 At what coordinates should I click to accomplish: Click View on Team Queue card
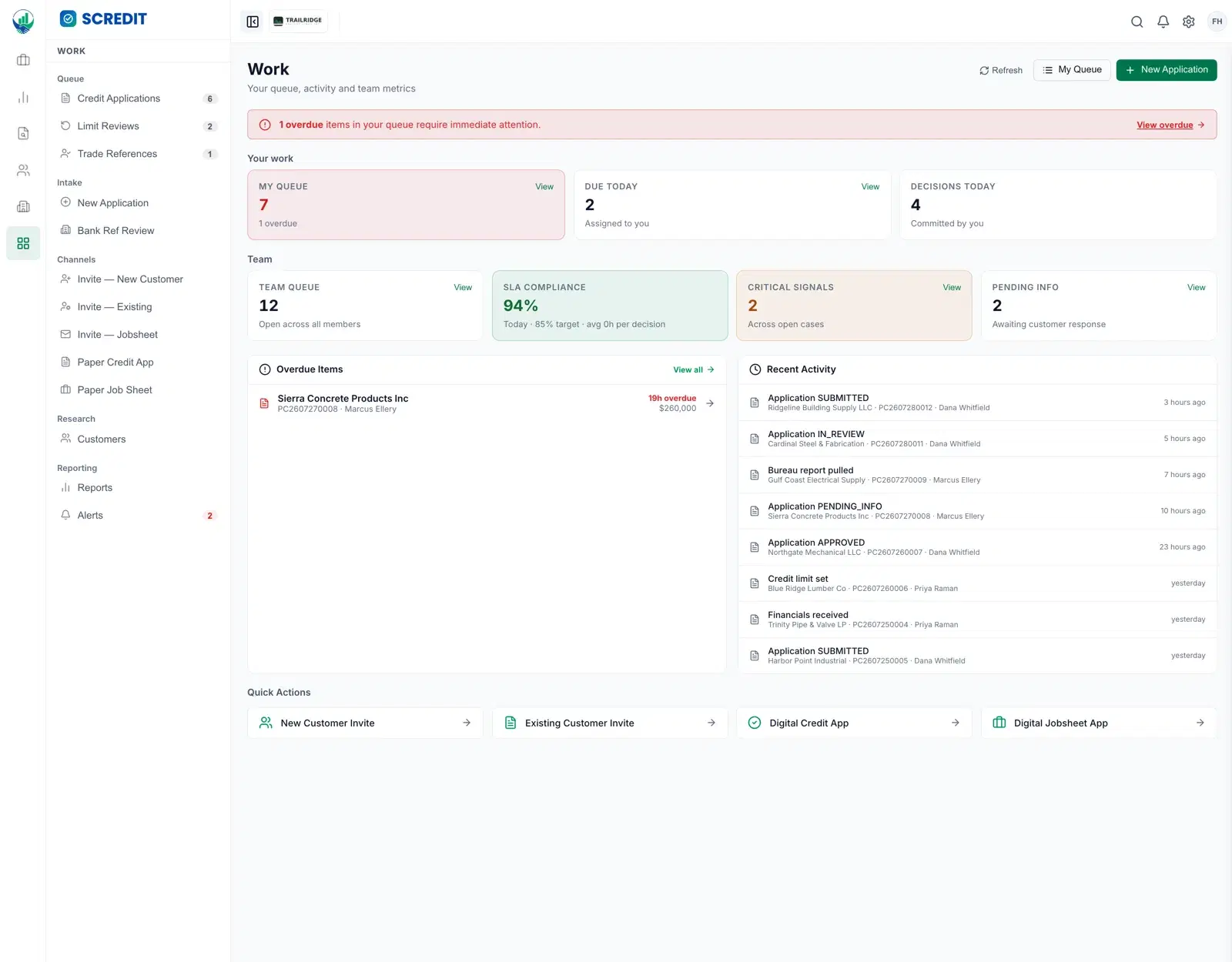tap(463, 288)
